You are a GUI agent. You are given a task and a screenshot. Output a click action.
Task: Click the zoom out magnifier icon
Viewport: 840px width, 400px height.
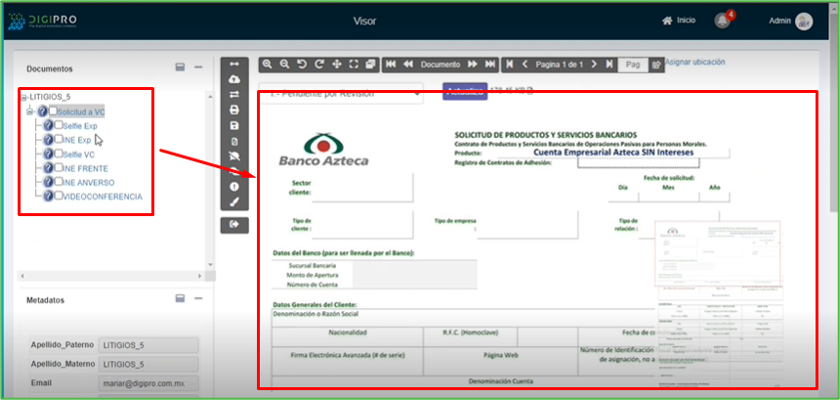(x=285, y=64)
